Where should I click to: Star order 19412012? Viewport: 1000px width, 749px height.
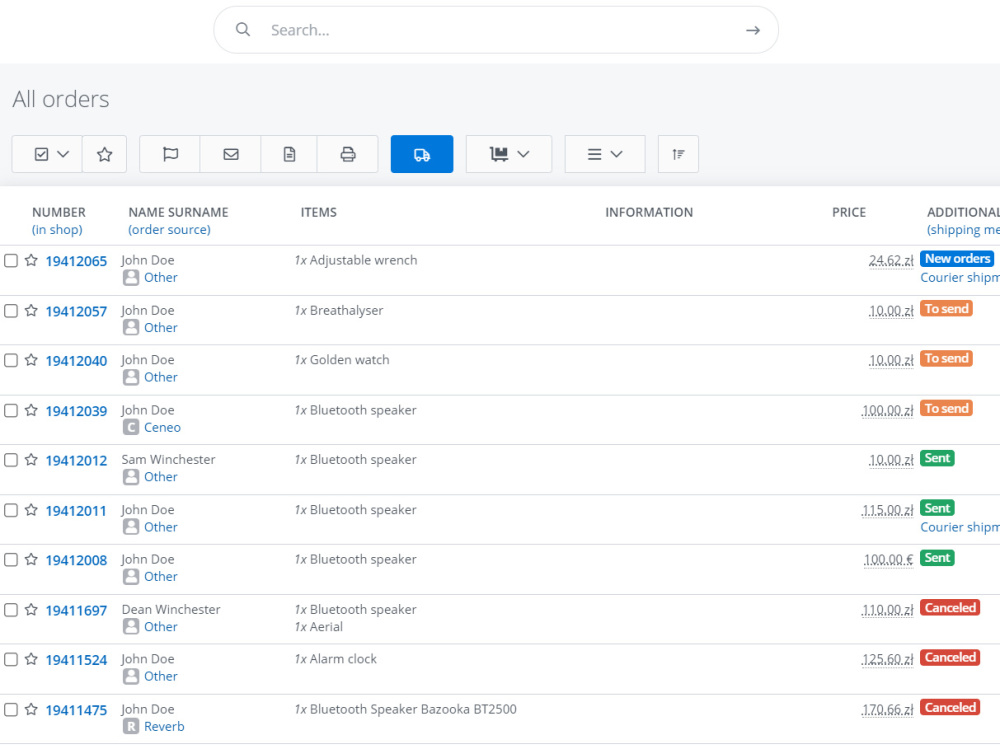pos(31,460)
